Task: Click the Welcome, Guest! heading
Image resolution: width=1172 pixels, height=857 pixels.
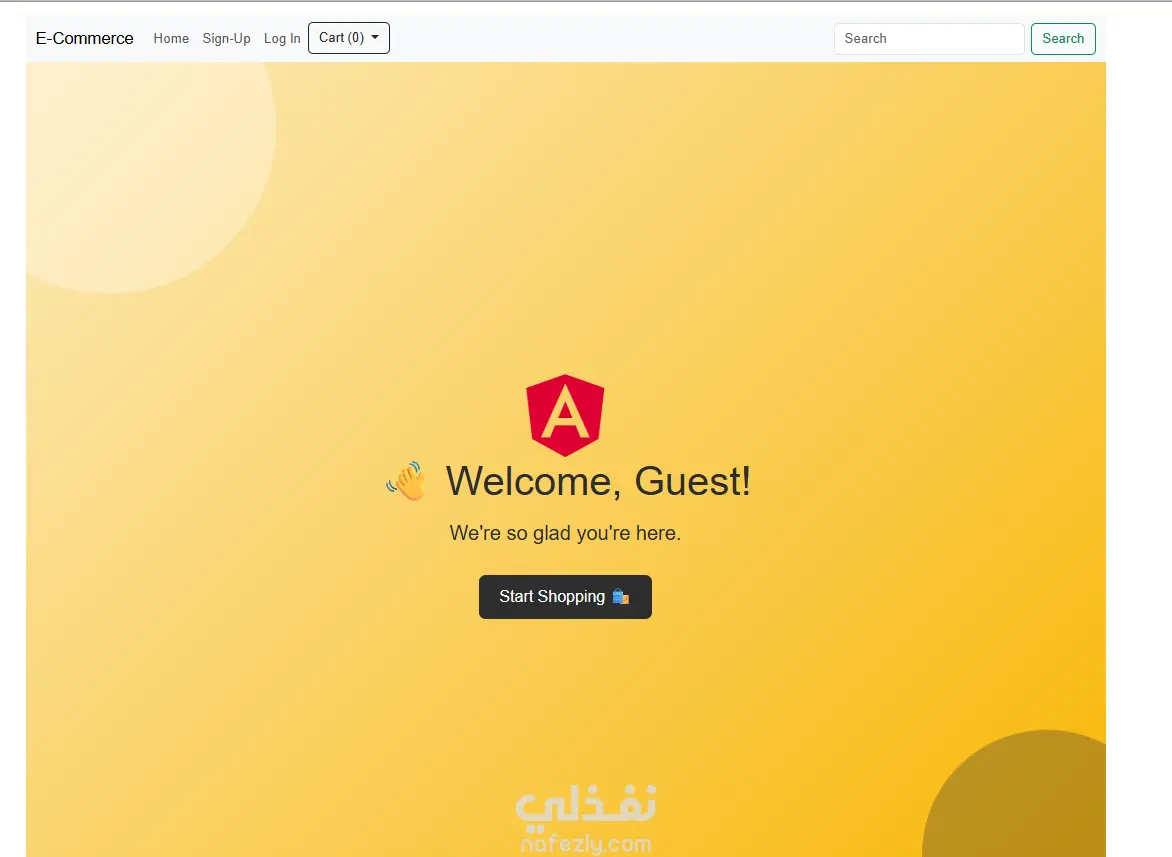Action: [598, 480]
